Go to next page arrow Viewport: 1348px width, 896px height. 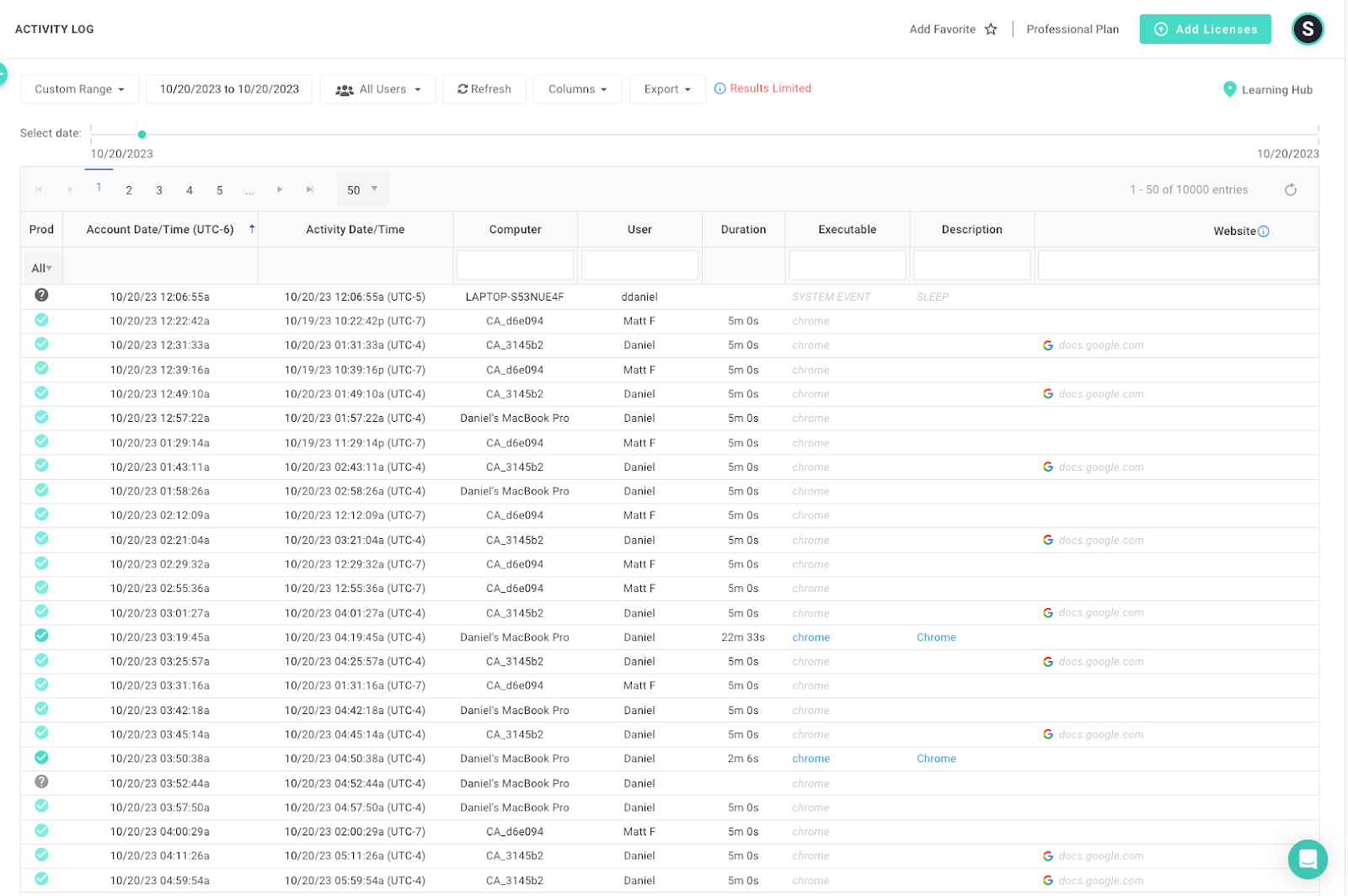(x=280, y=190)
